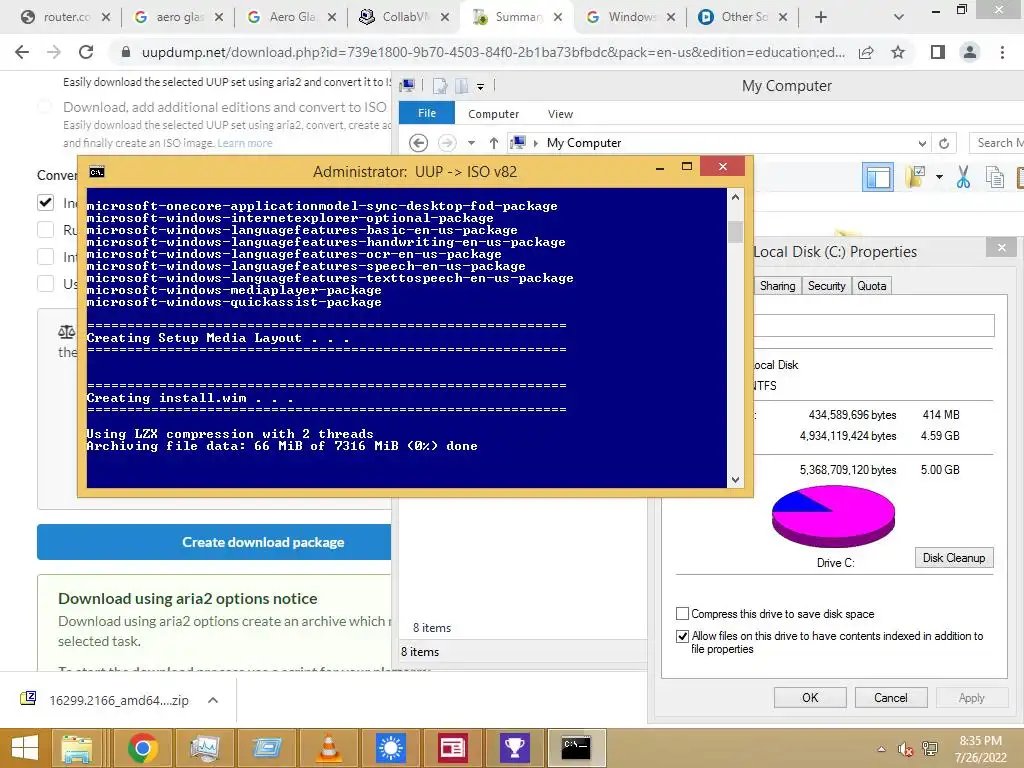The width and height of the screenshot is (1024, 768).
Task: Open the trophy app in the taskbar
Action: [x=515, y=748]
